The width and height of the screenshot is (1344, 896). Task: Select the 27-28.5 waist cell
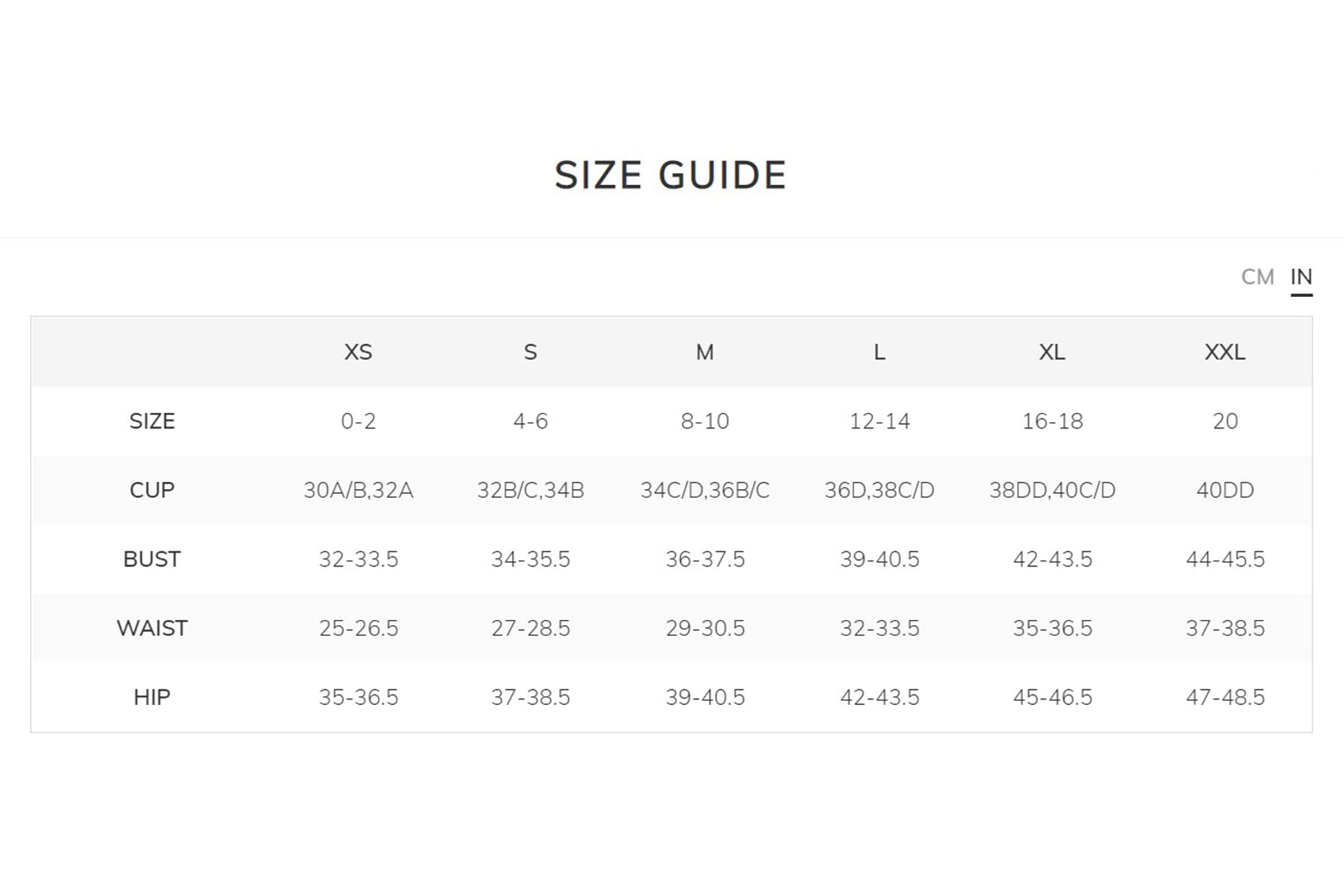tap(530, 628)
